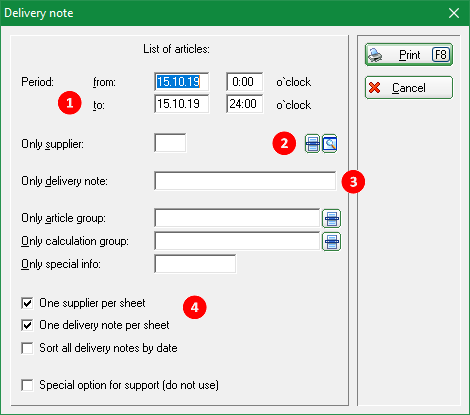Click the Cancel button
This screenshot has width=470, height=415.
tap(409, 88)
